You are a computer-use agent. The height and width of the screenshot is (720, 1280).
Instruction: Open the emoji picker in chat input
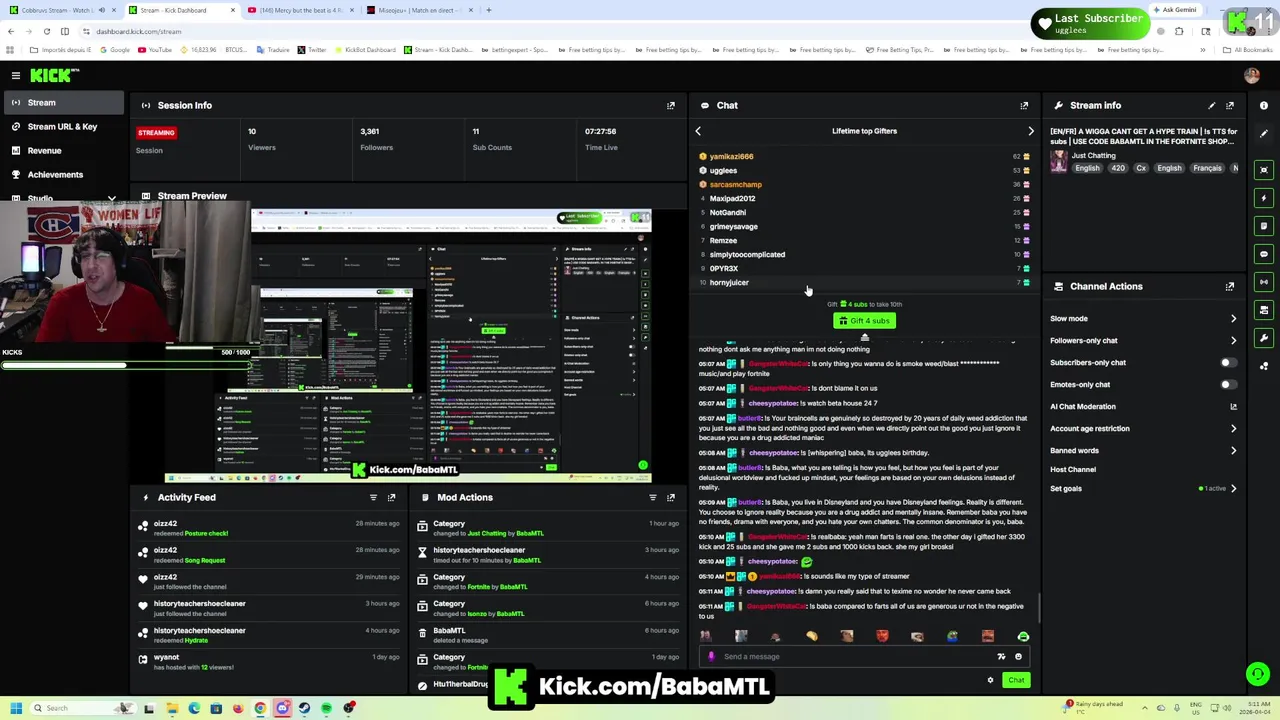tap(1018, 657)
